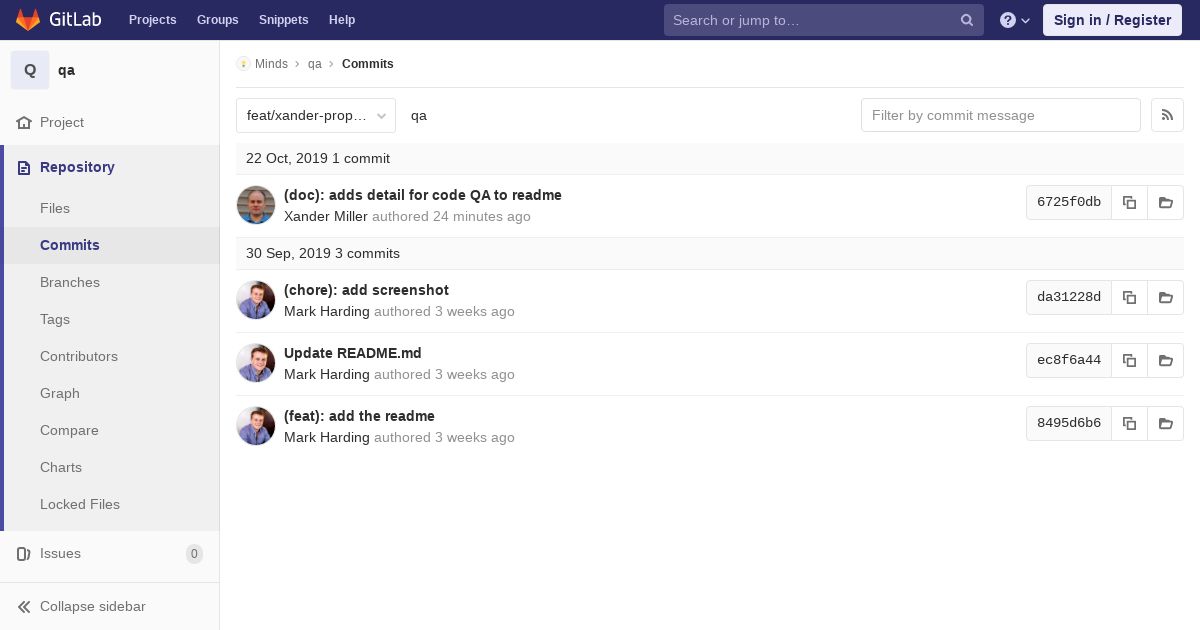Open commit '(chore): add screenshot'
The image size is (1200, 630).
366,290
